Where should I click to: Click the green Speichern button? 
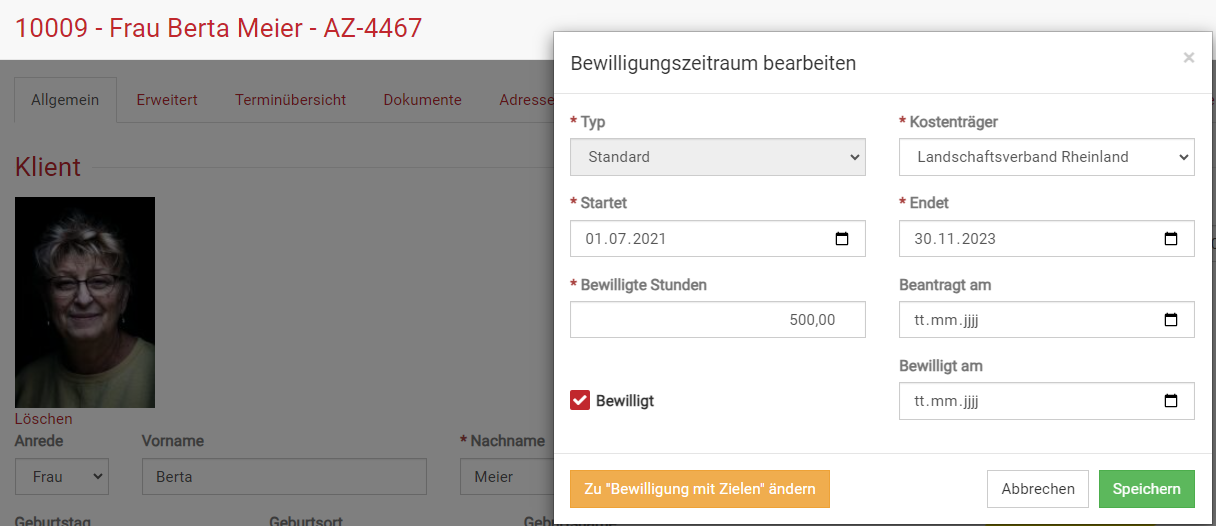pyautogui.click(x=1146, y=489)
